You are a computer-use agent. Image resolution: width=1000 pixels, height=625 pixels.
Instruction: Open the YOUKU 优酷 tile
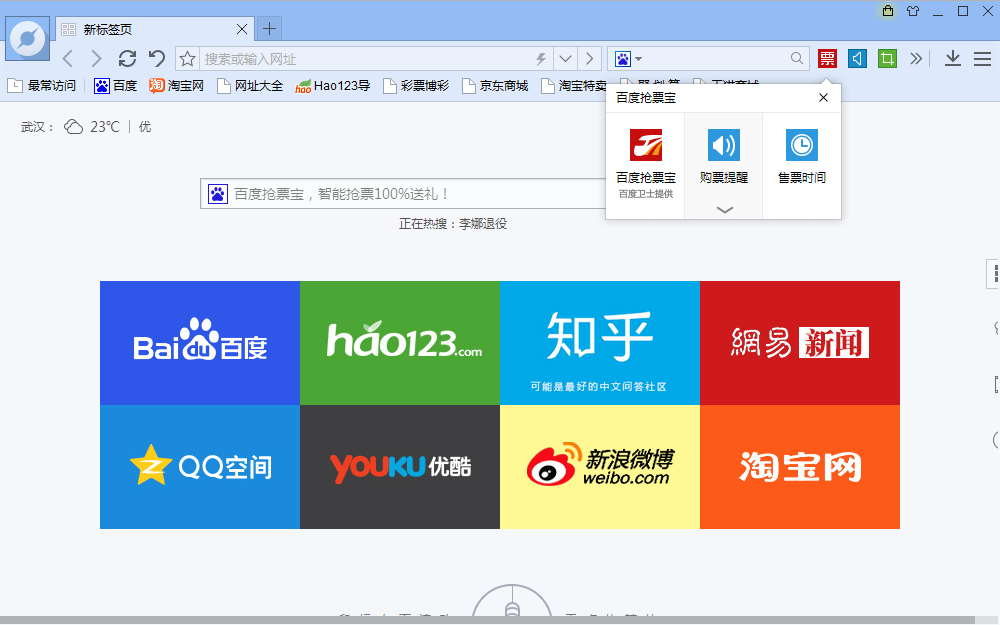(x=400, y=467)
